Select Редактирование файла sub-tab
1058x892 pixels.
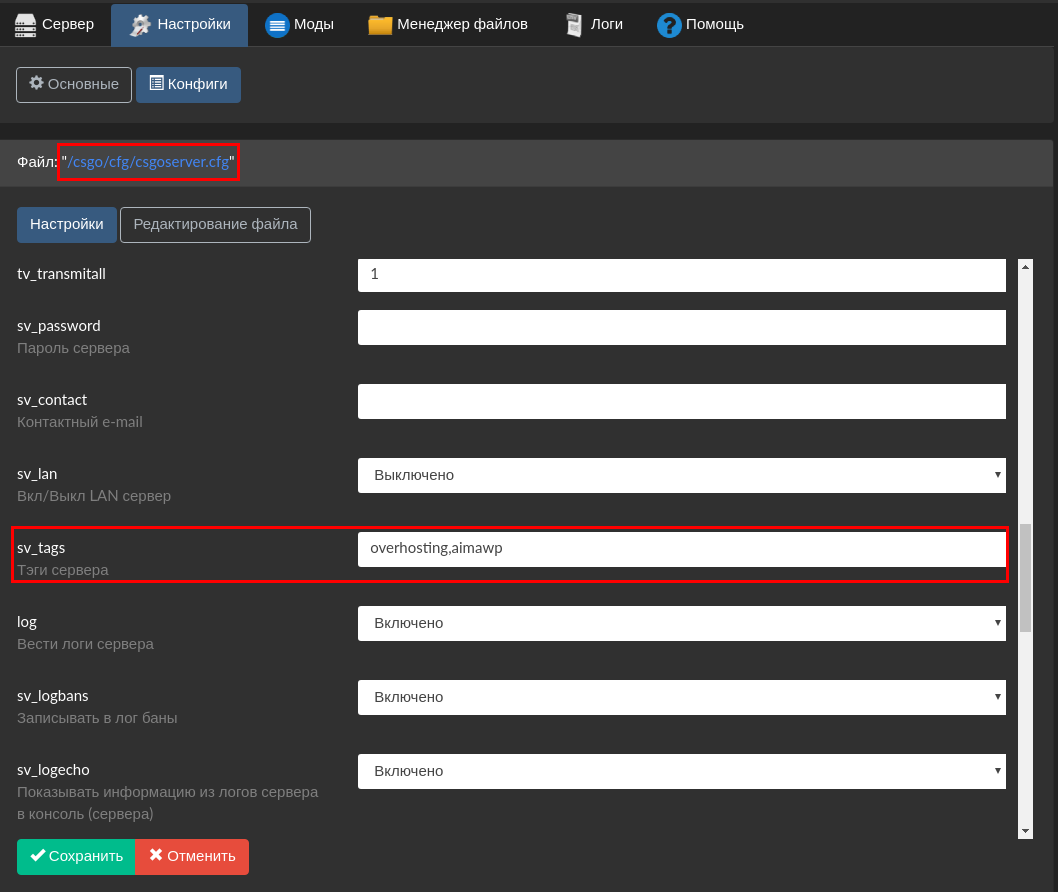215,224
